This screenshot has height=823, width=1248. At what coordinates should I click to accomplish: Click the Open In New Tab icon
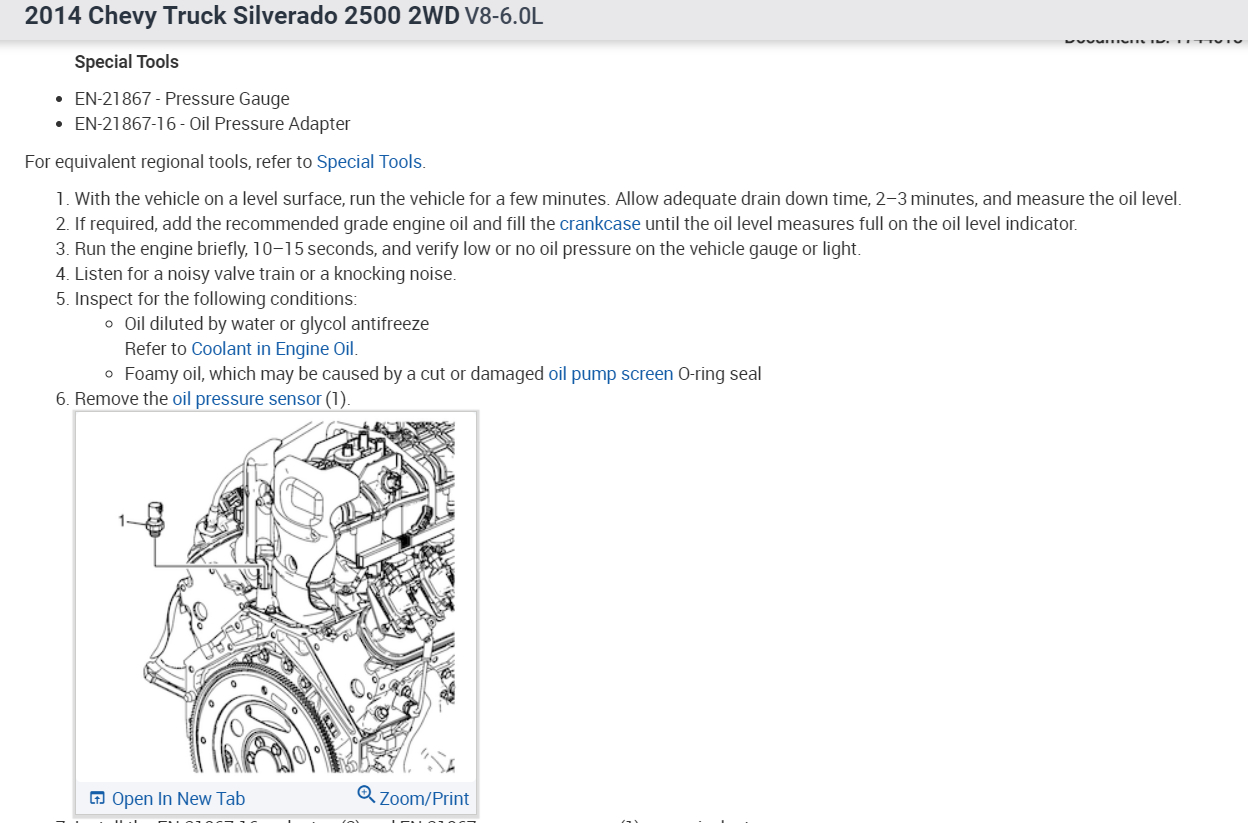coord(97,798)
